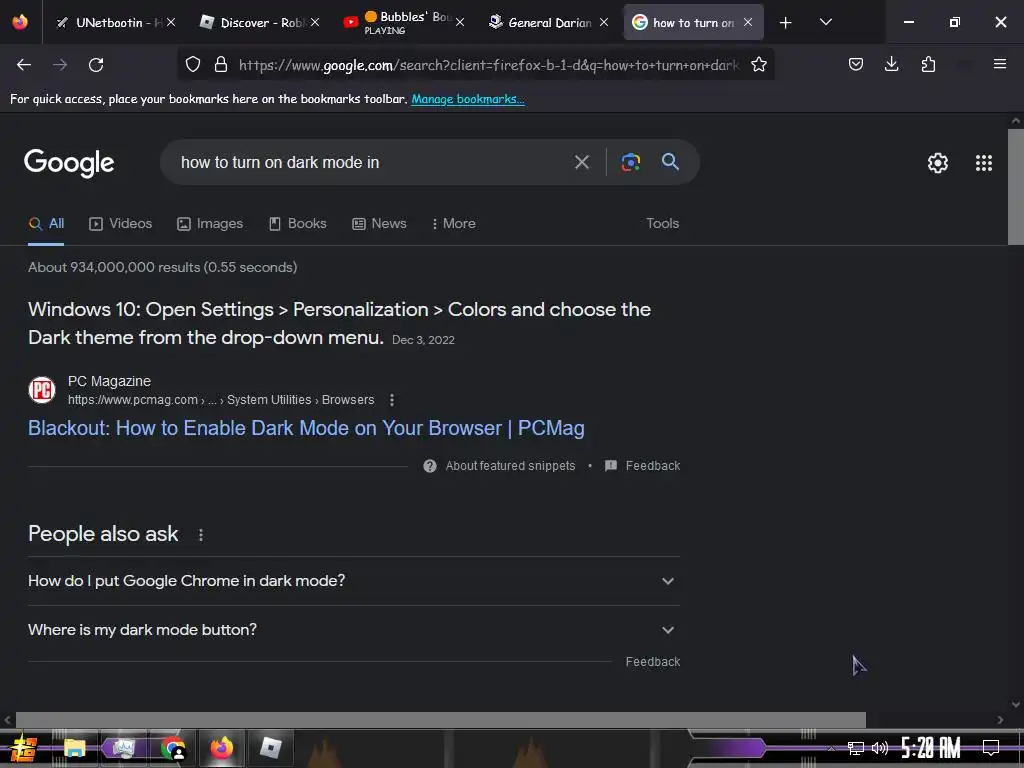Viewport: 1024px width, 768px height.
Task: Click the Firefox address bar URL
Action: point(488,65)
